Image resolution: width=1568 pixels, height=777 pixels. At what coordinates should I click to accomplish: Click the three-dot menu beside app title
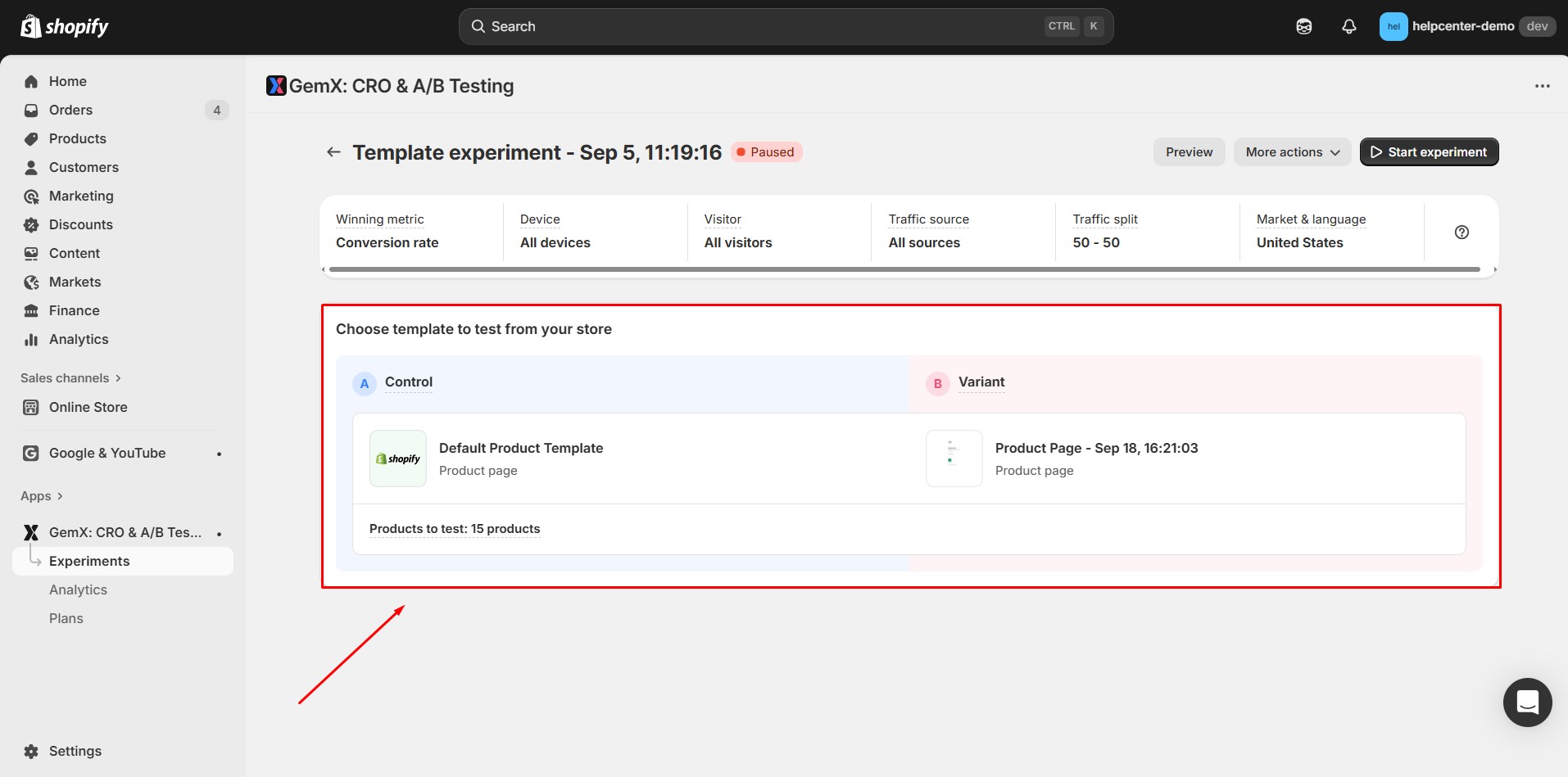[x=1542, y=86]
